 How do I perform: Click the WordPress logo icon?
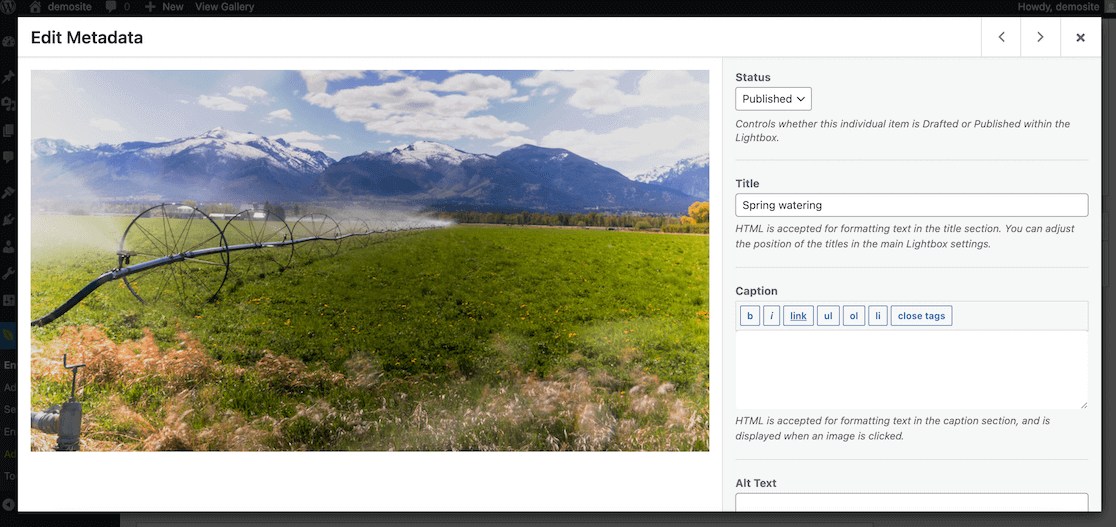click(10, 7)
